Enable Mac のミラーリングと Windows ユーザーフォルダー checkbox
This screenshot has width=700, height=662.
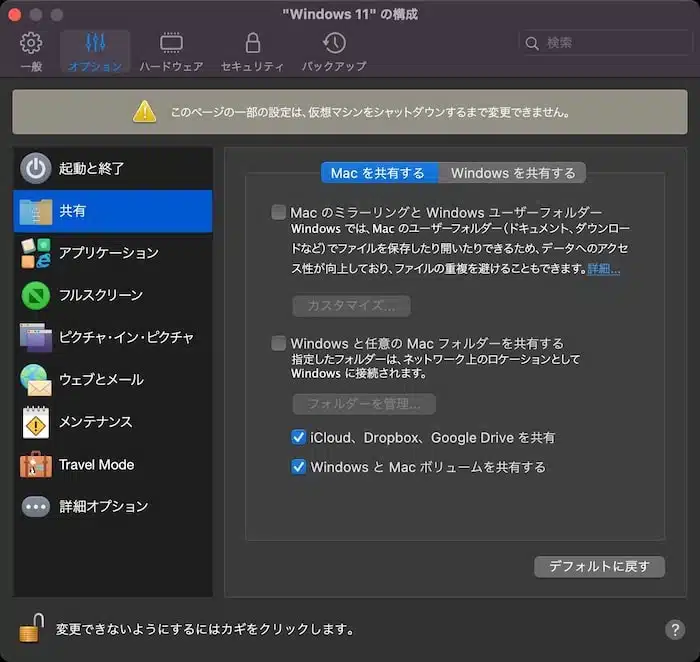[279, 212]
